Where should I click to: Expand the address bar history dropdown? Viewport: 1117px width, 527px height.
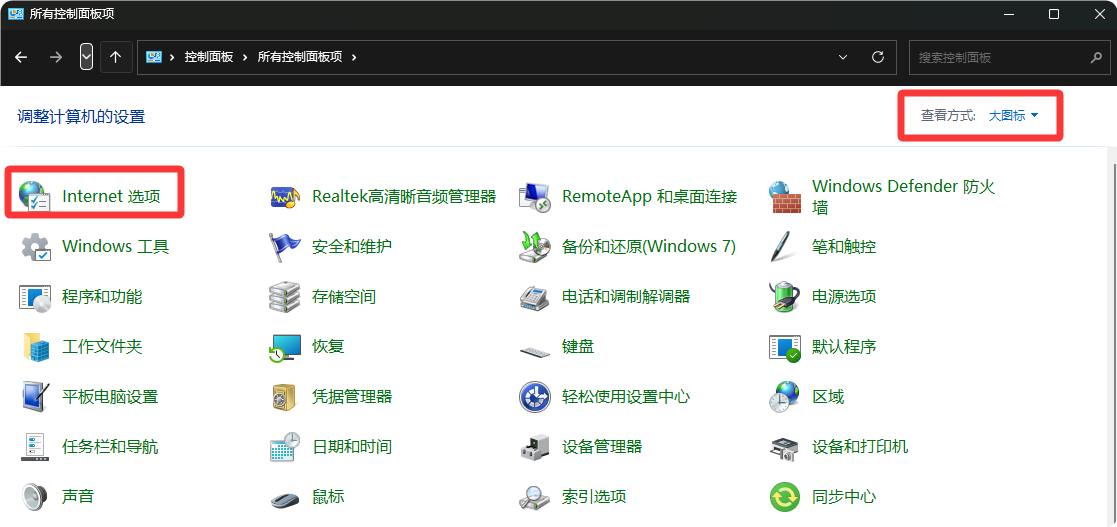843,57
